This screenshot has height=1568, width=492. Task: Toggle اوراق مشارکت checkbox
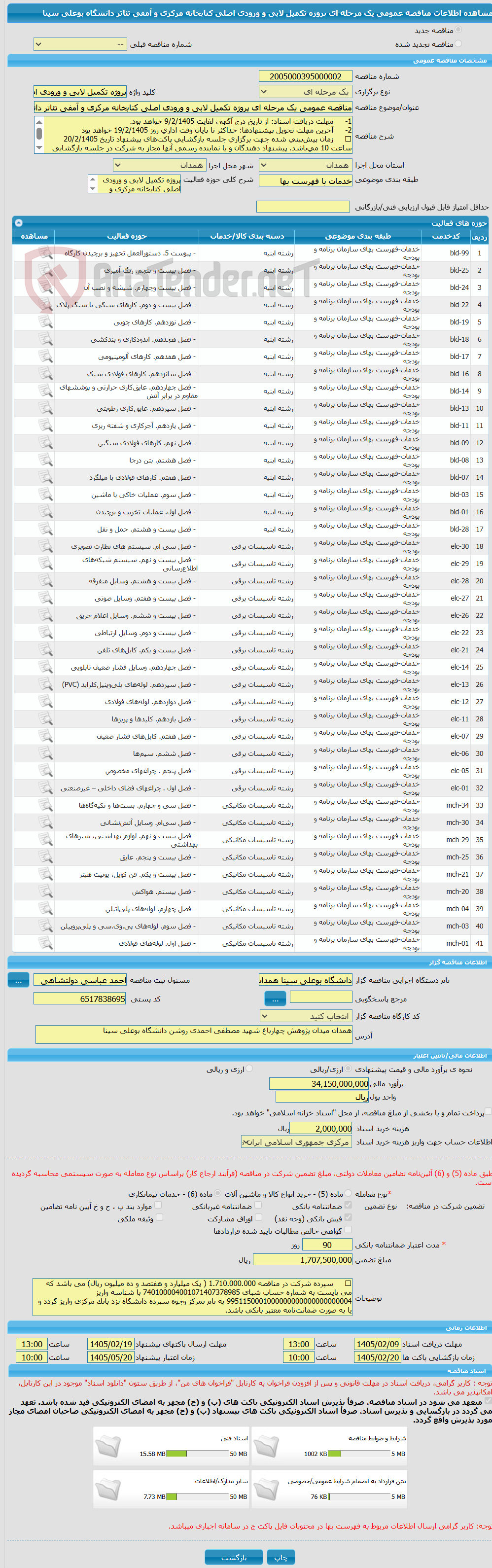pyautogui.click(x=259, y=1217)
